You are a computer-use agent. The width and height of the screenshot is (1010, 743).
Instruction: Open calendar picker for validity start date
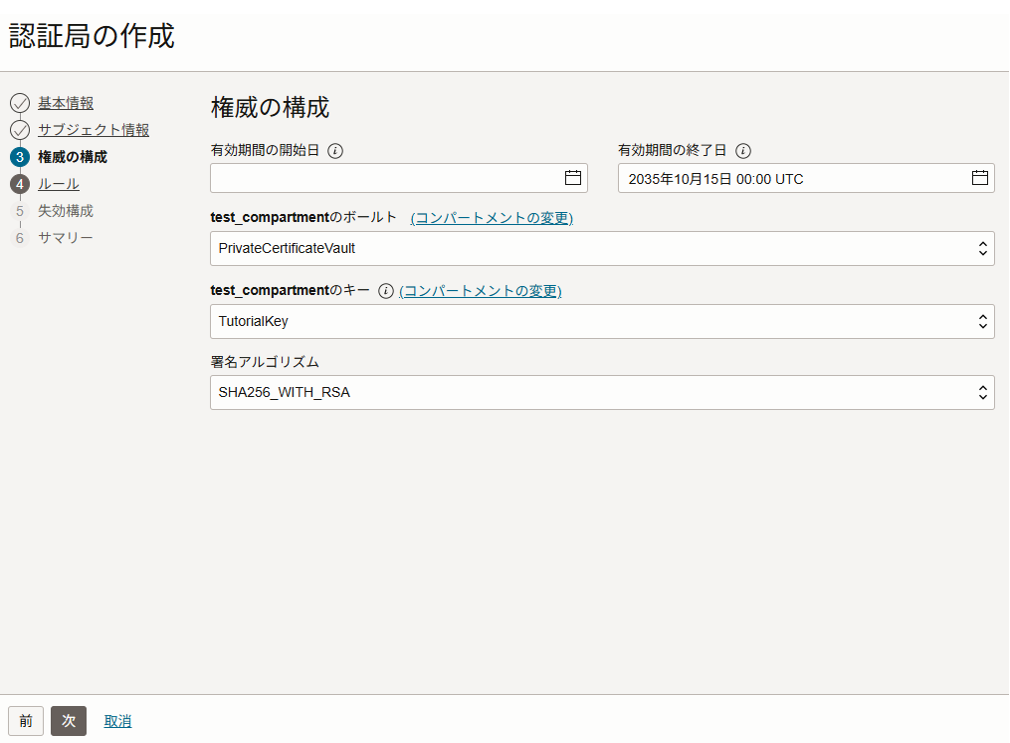[x=573, y=178]
